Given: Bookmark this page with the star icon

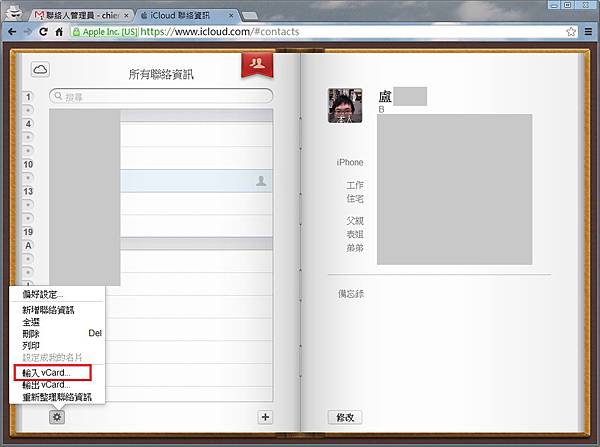Looking at the screenshot, I should 571,32.
